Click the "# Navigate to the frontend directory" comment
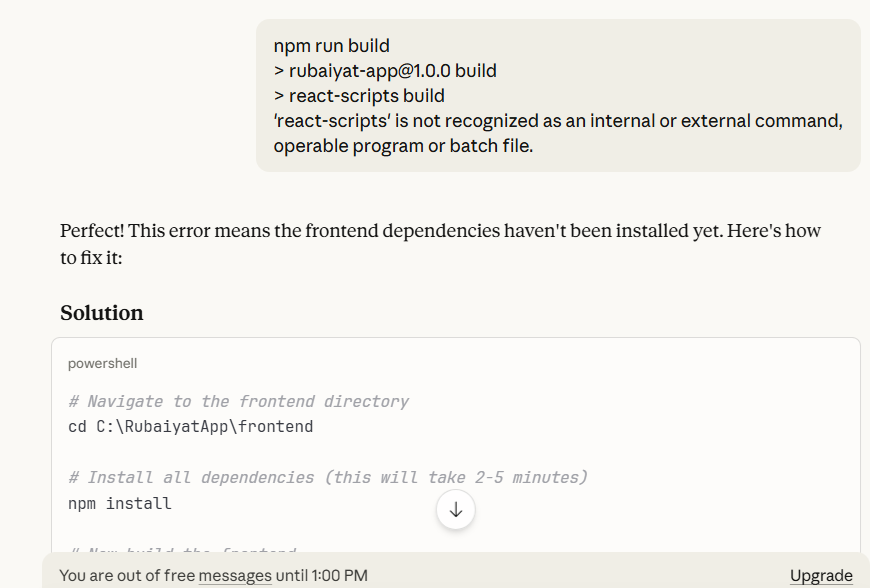Screen dimensions: 870x588 pyautogui.click(x=238, y=401)
